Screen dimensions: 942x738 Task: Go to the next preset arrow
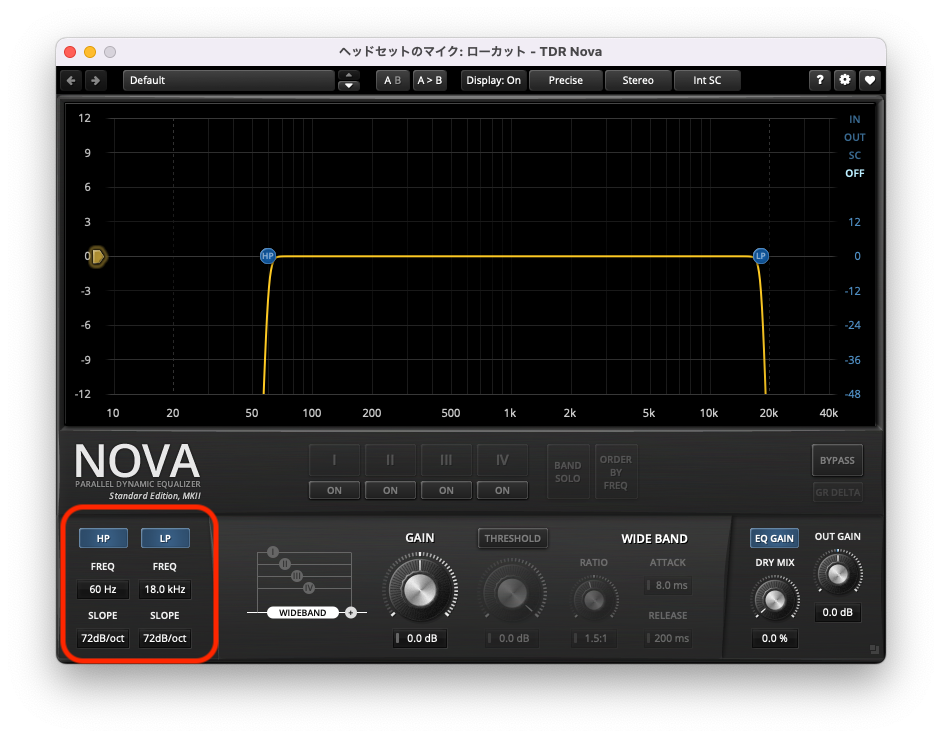[95, 80]
